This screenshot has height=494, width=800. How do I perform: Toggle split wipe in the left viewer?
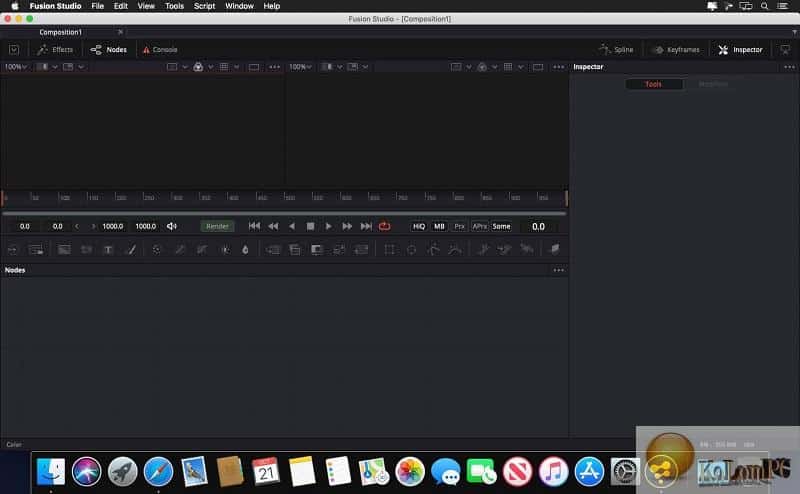click(42, 67)
